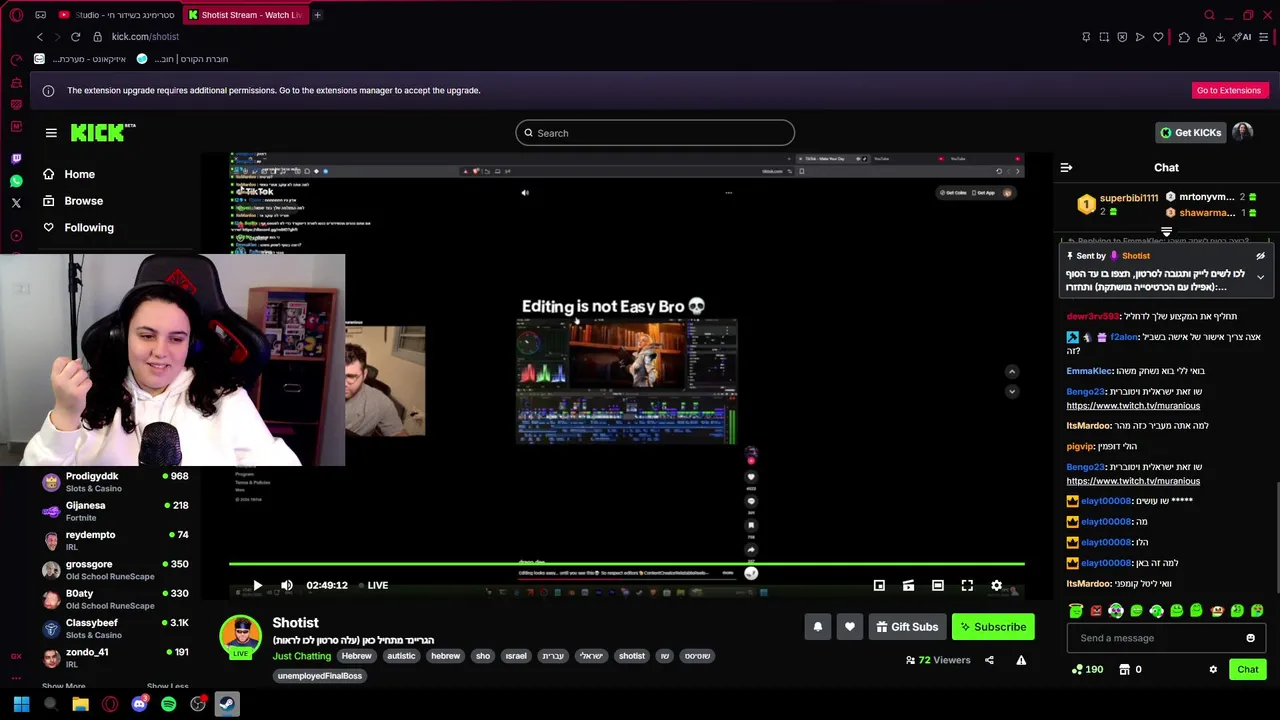Open the emoji picker in chat input
Image resolution: width=1280 pixels, height=720 pixels.
coord(1250,638)
